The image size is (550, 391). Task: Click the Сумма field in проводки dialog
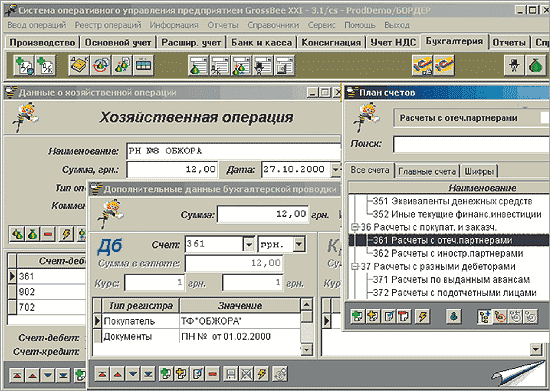(263, 214)
